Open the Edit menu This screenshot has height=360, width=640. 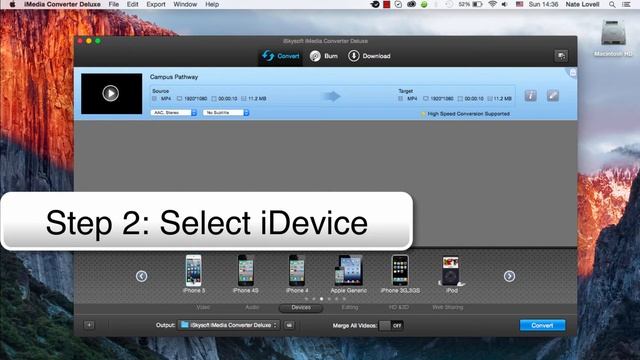pyautogui.click(x=132, y=4)
